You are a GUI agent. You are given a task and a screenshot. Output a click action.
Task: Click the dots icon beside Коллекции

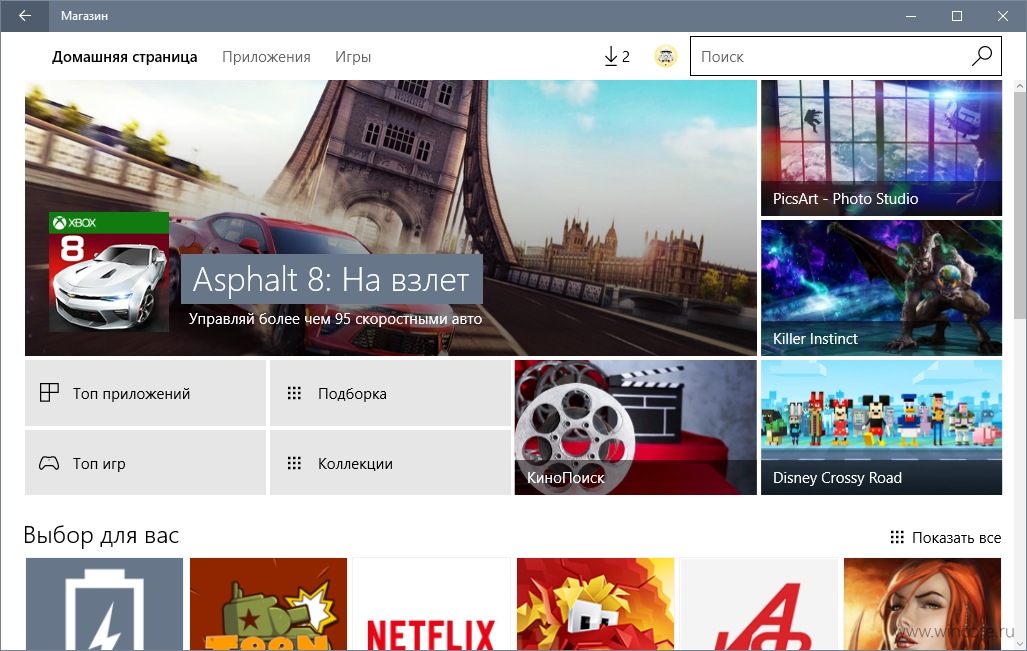pos(294,463)
